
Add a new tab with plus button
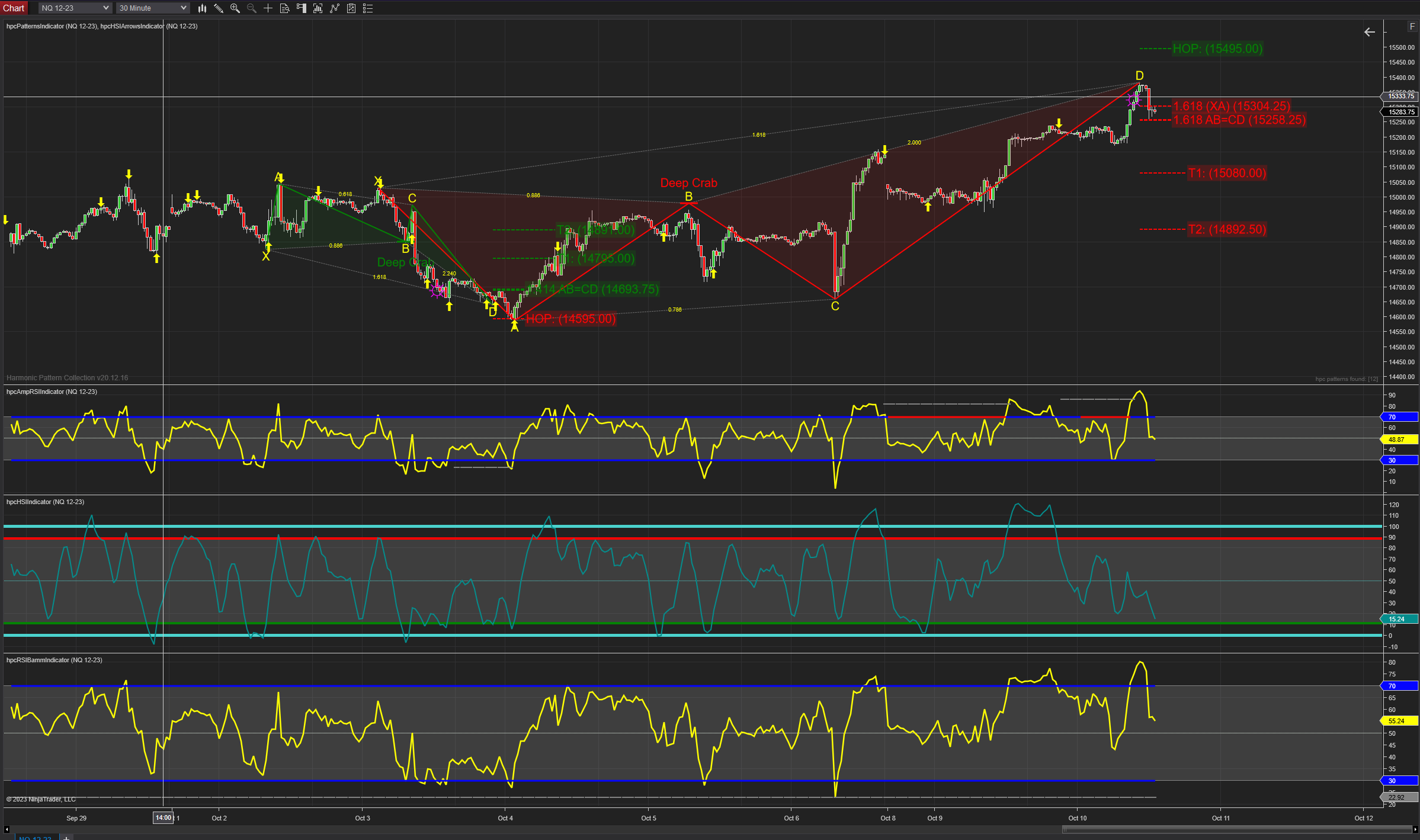click(x=66, y=838)
